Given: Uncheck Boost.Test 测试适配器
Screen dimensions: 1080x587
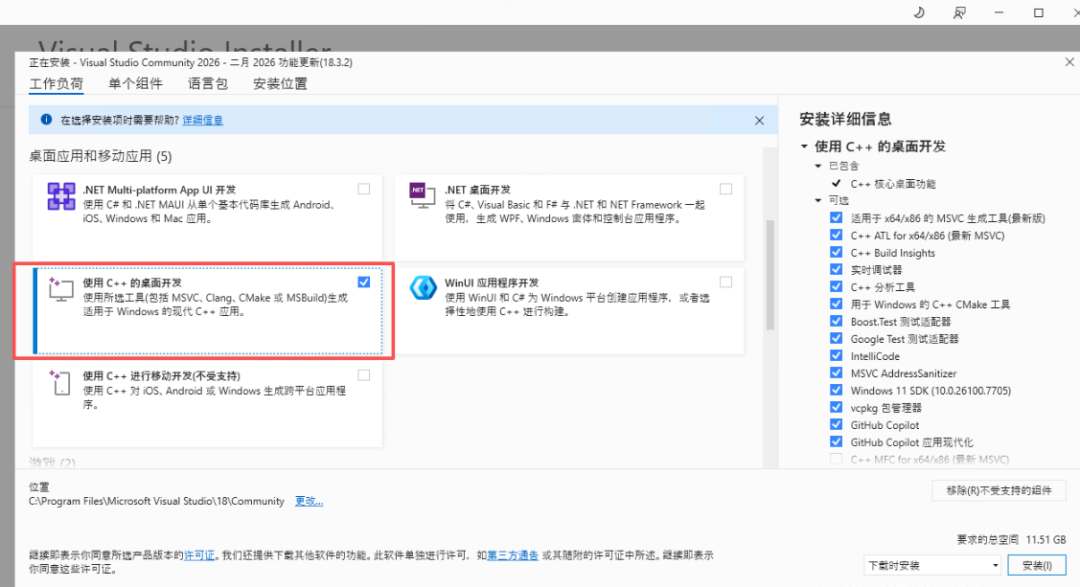Looking at the screenshot, I should tap(836, 321).
